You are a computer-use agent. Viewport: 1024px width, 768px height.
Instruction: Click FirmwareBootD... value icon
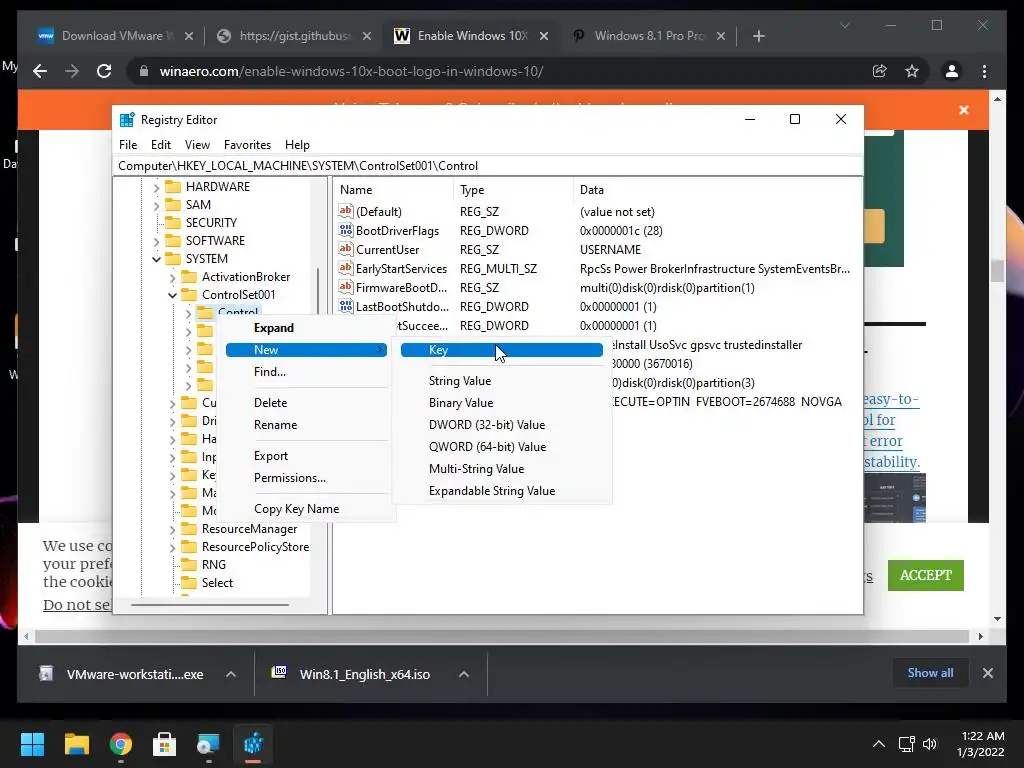(345, 287)
